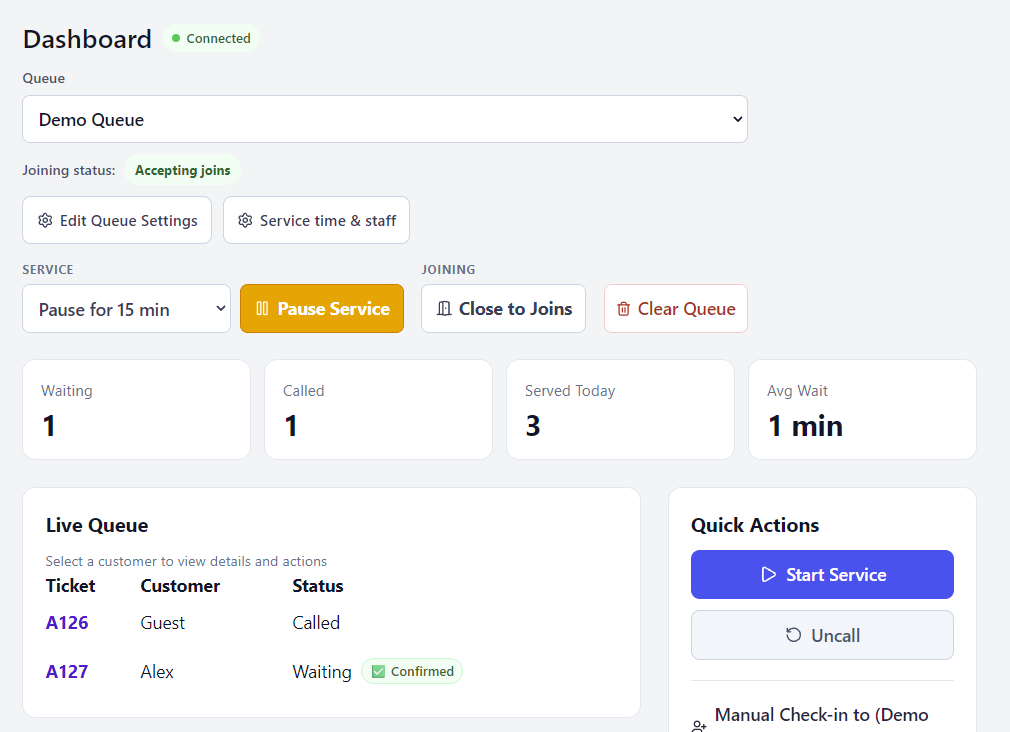Click the Connected indicator badge
The image size is (1010, 732).
[x=211, y=38]
